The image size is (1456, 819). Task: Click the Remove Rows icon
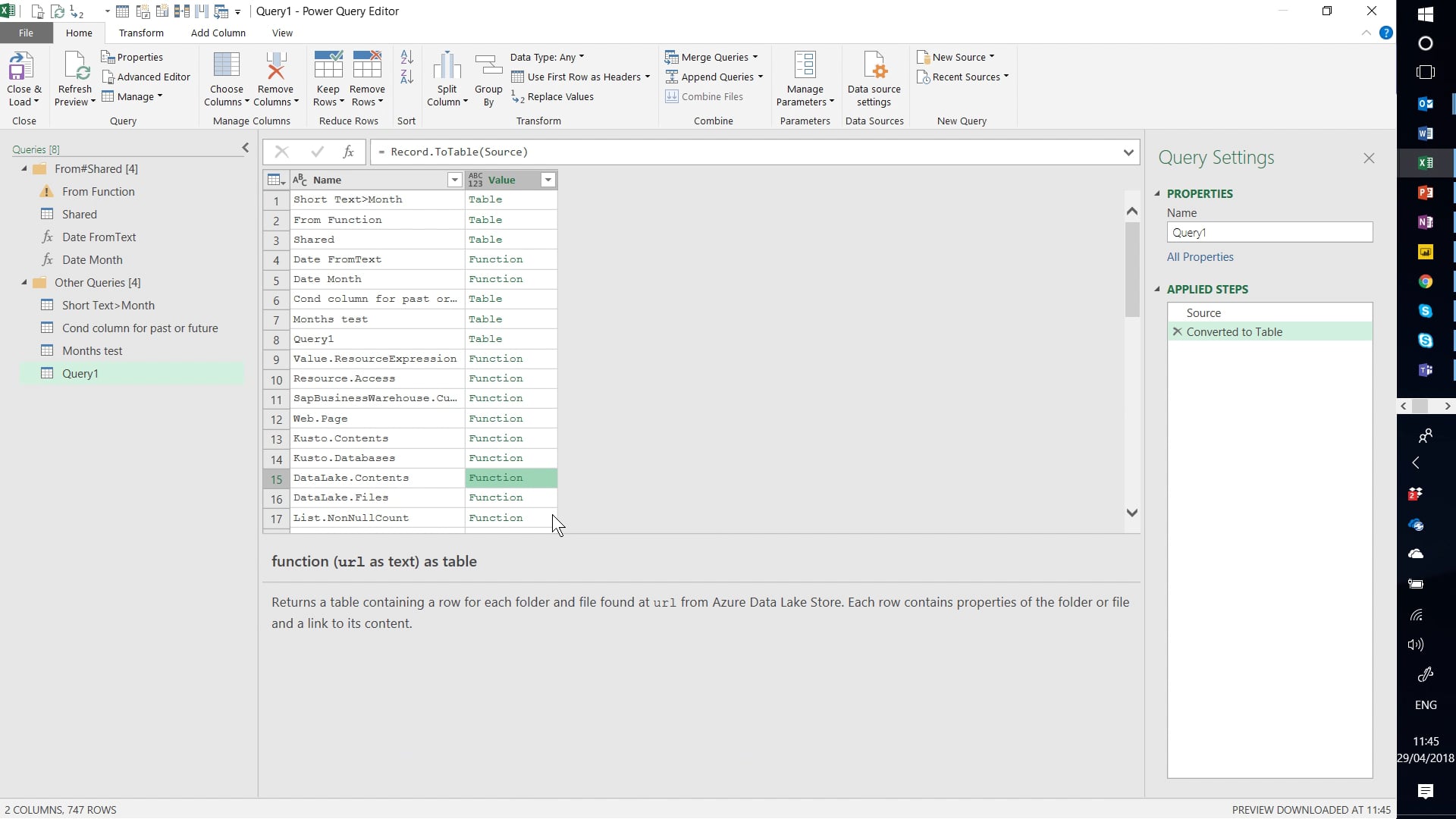click(367, 65)
